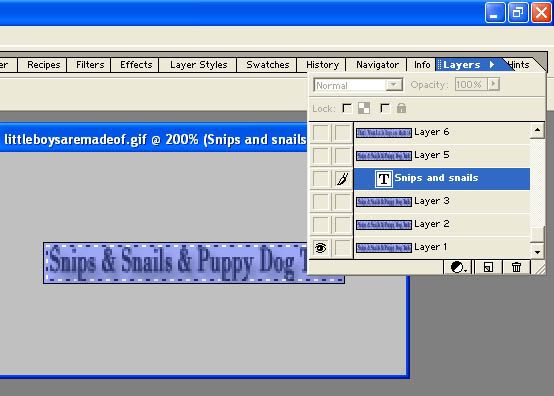This screenshot has height=396, width=554.
Task: Click the create adjustment layer icon
Action: pos(458,267)
